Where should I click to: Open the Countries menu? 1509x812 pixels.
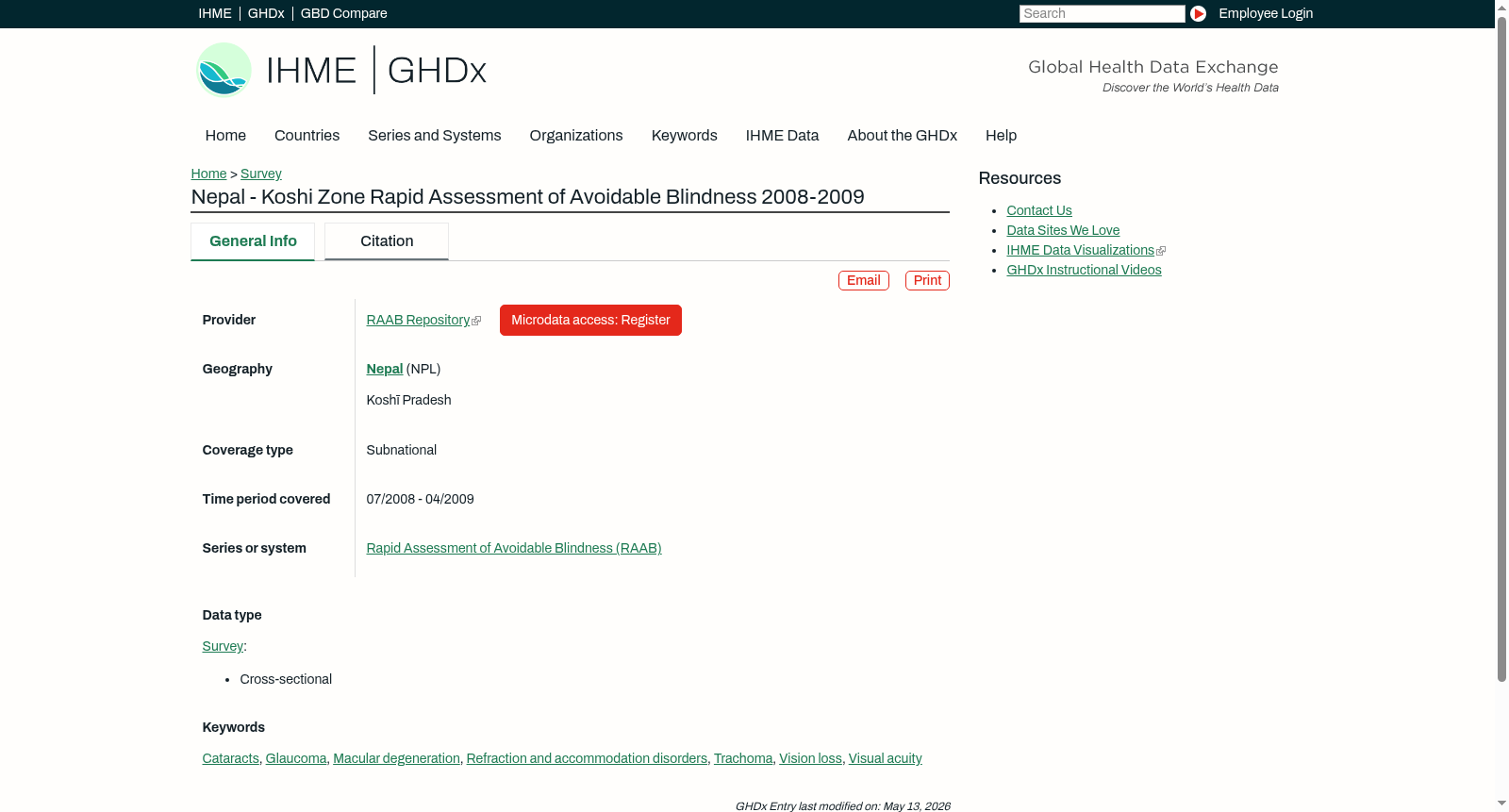307,136
